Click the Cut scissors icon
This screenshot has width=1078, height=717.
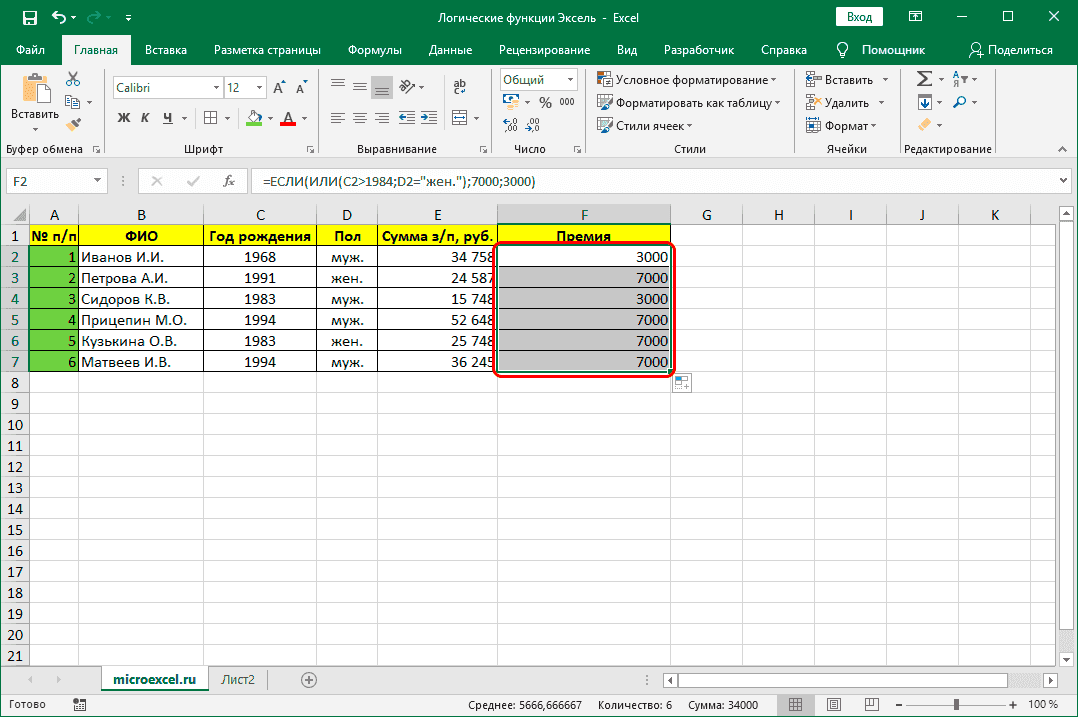(73, 80)
